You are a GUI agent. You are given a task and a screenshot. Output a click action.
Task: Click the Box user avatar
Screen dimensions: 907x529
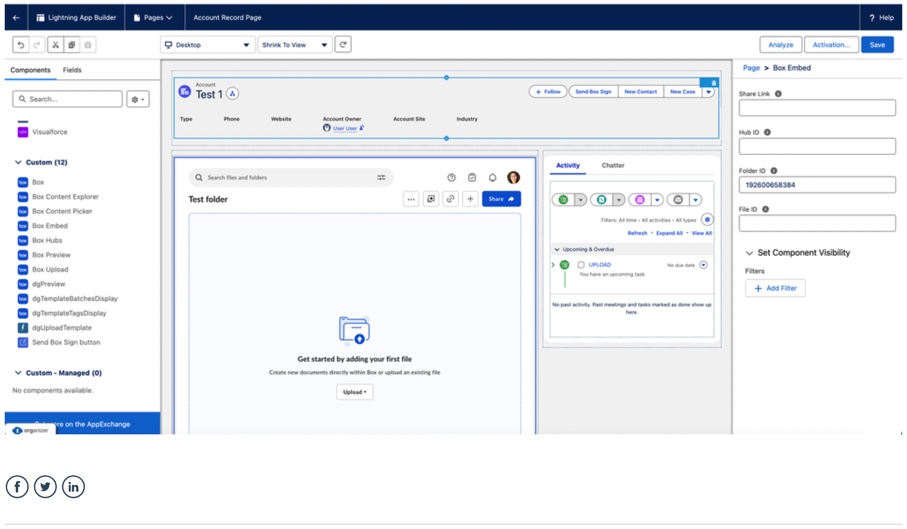point(513,177)
